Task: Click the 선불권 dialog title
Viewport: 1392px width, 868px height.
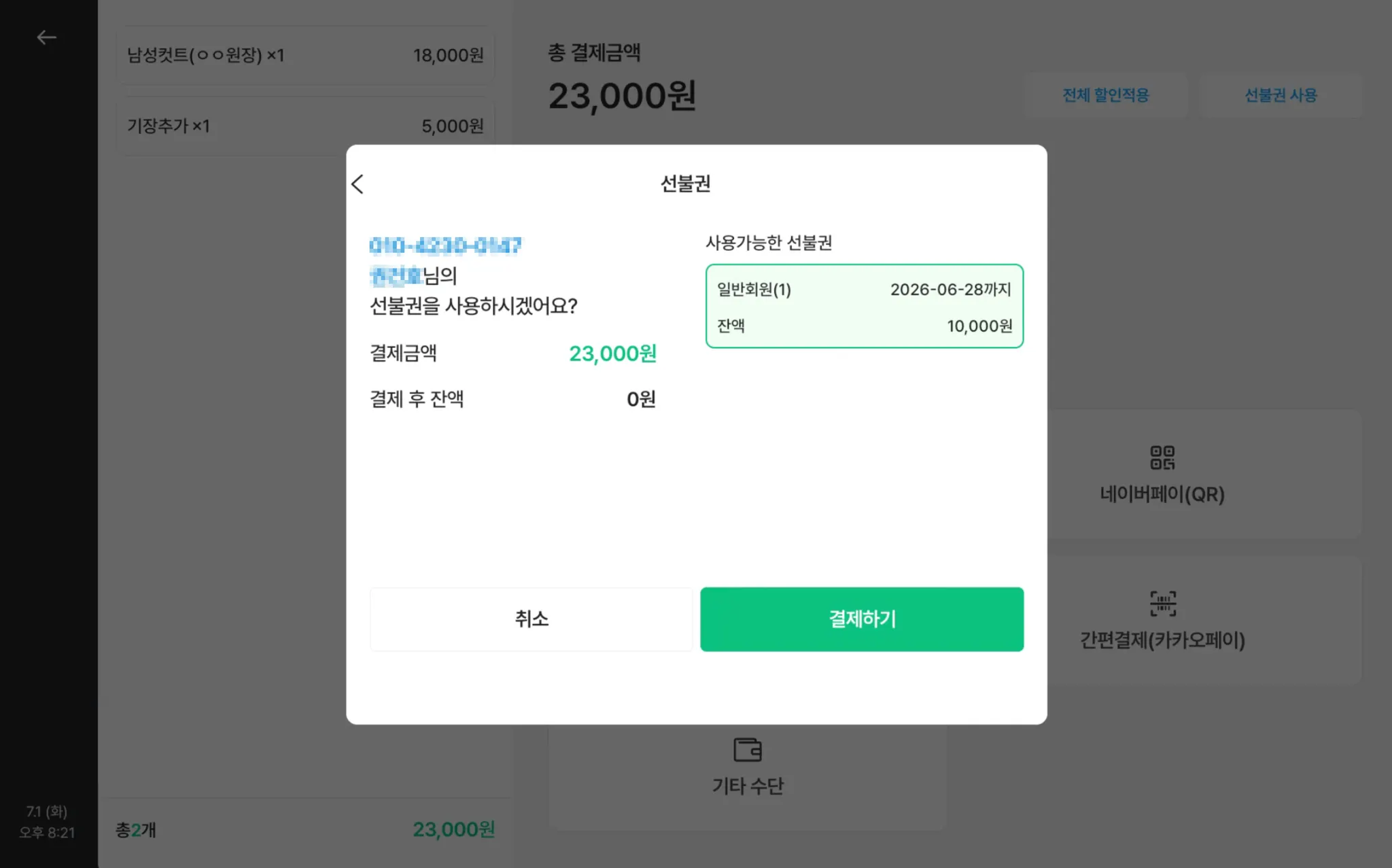Action: pos(685,184)
